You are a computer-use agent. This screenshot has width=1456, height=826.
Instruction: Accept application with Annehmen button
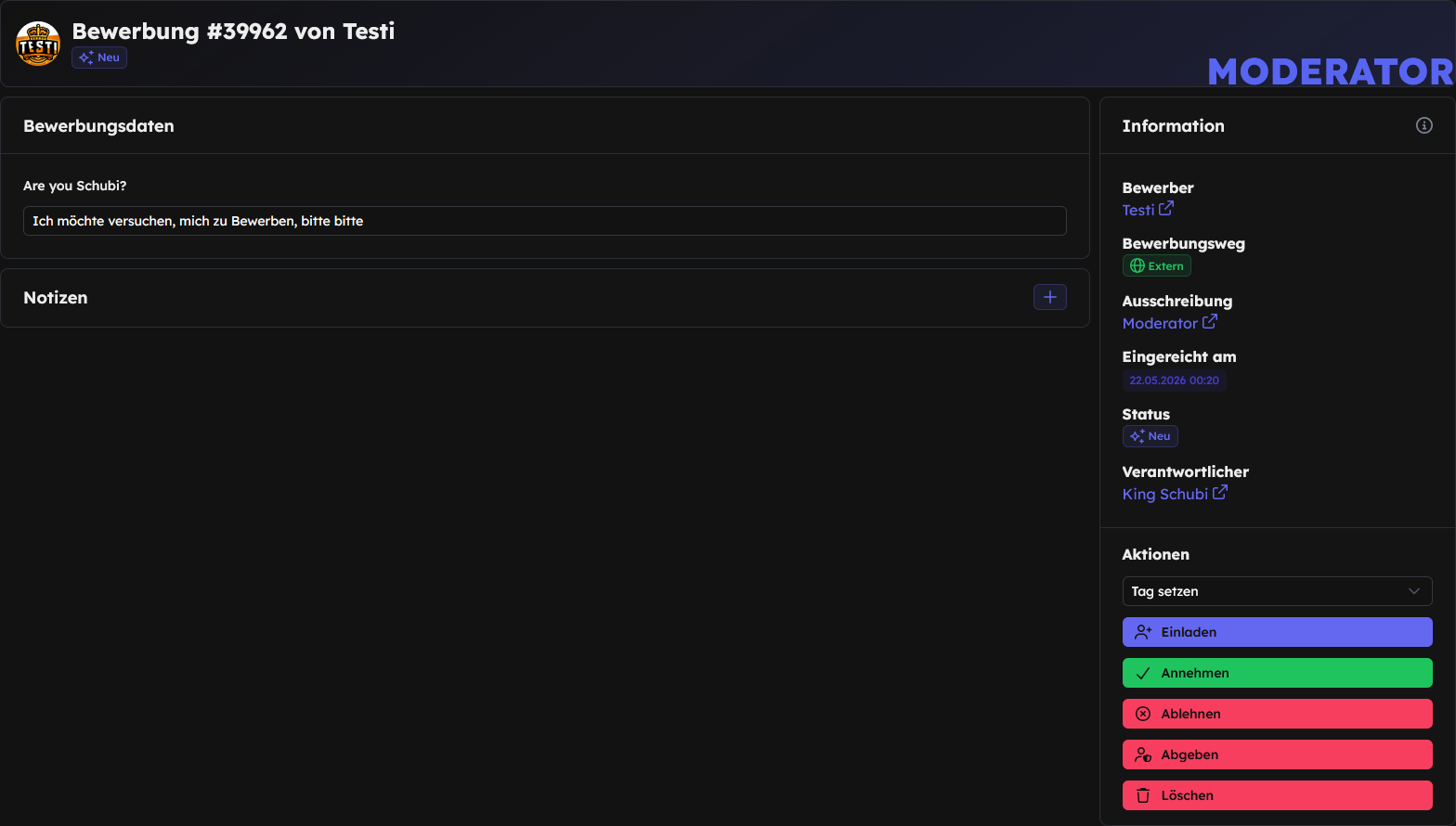click(x=1277, y=673)
